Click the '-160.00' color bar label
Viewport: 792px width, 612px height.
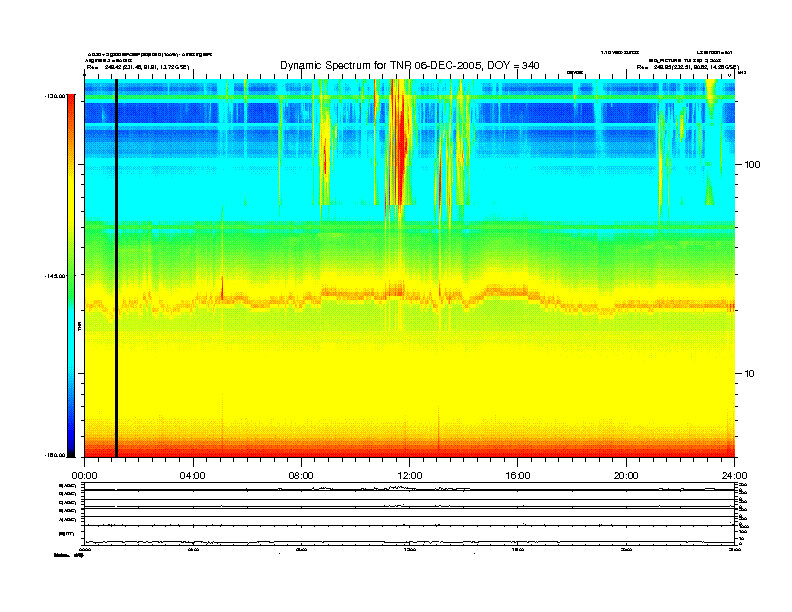[56, 455]
